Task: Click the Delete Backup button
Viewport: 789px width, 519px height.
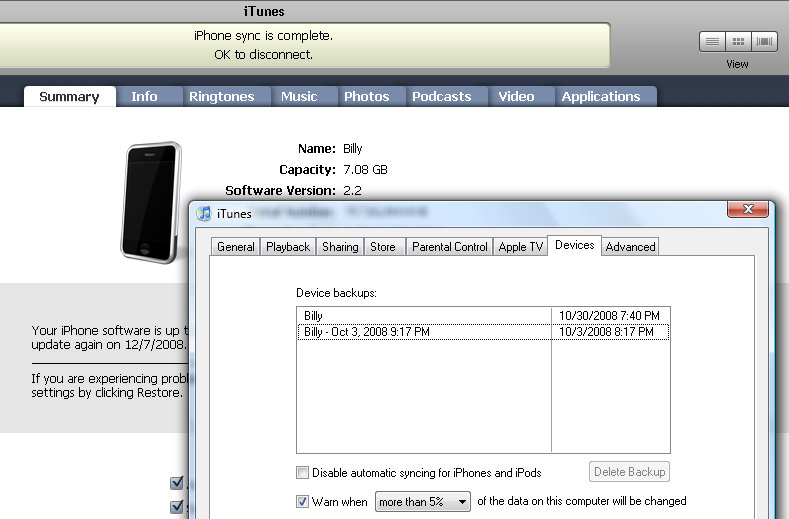Action: coord(629,472)
